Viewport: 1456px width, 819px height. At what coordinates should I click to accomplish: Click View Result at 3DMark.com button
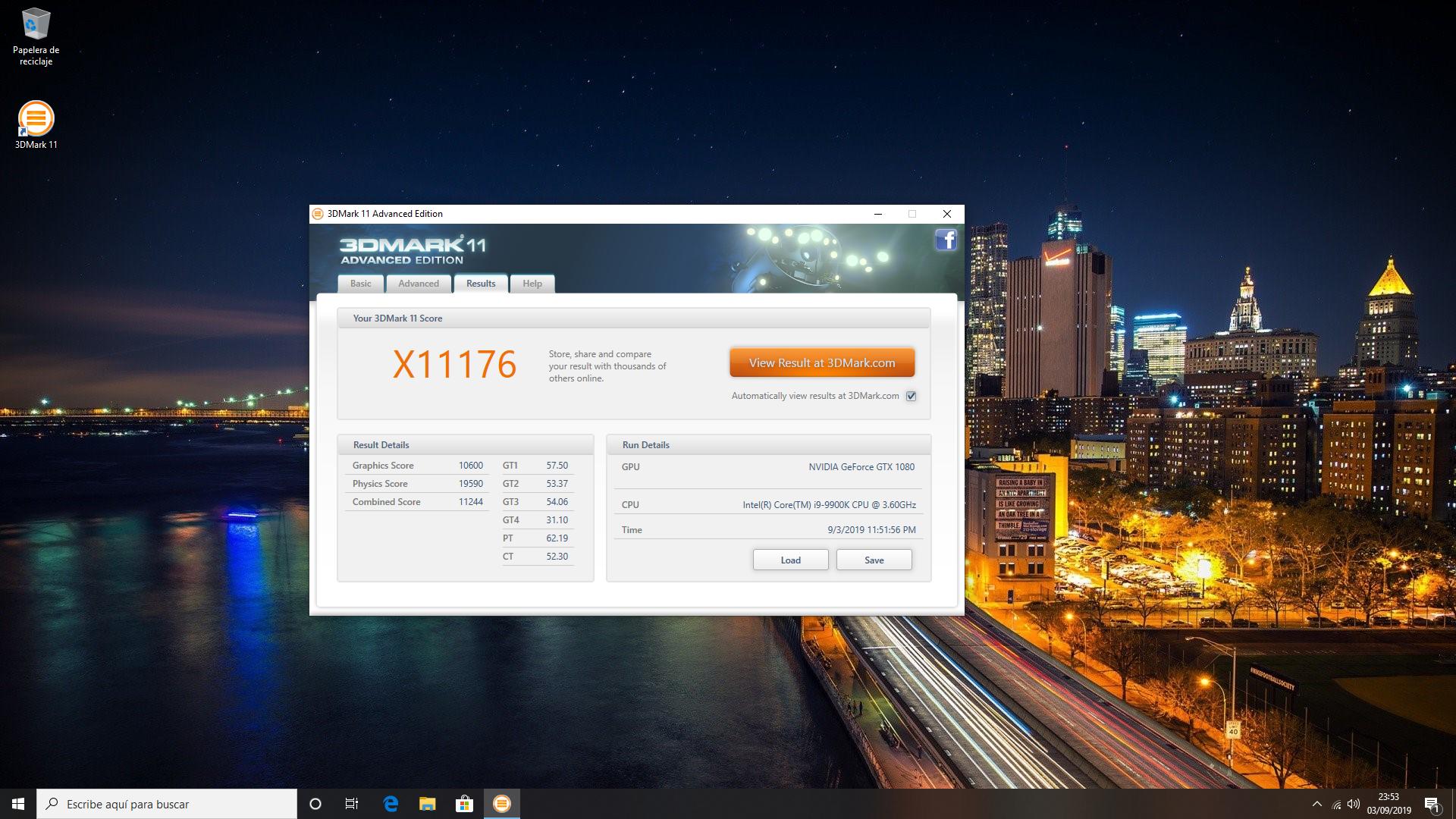tap(822, 362)
